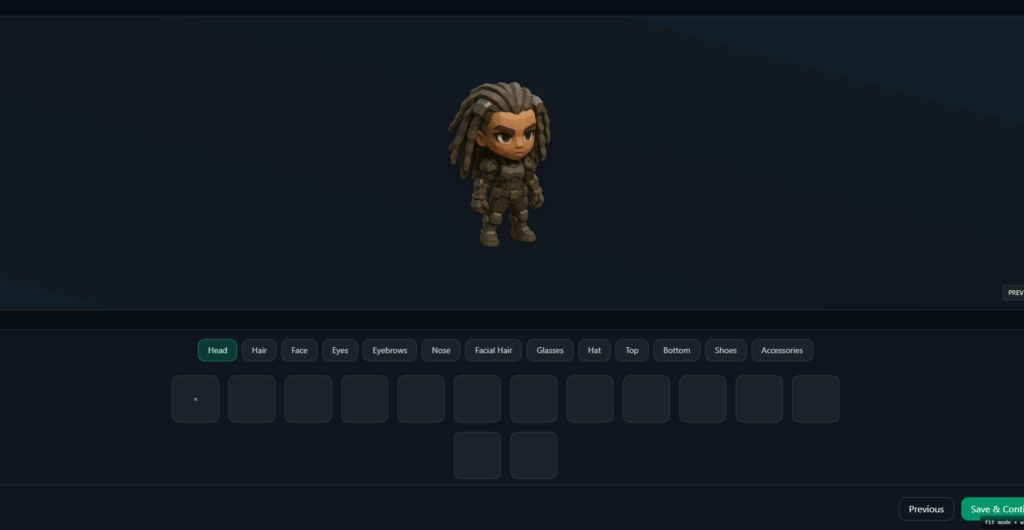1024x530 pixels.
Task: Open the Accessories tab
Action: click(782, 351)
